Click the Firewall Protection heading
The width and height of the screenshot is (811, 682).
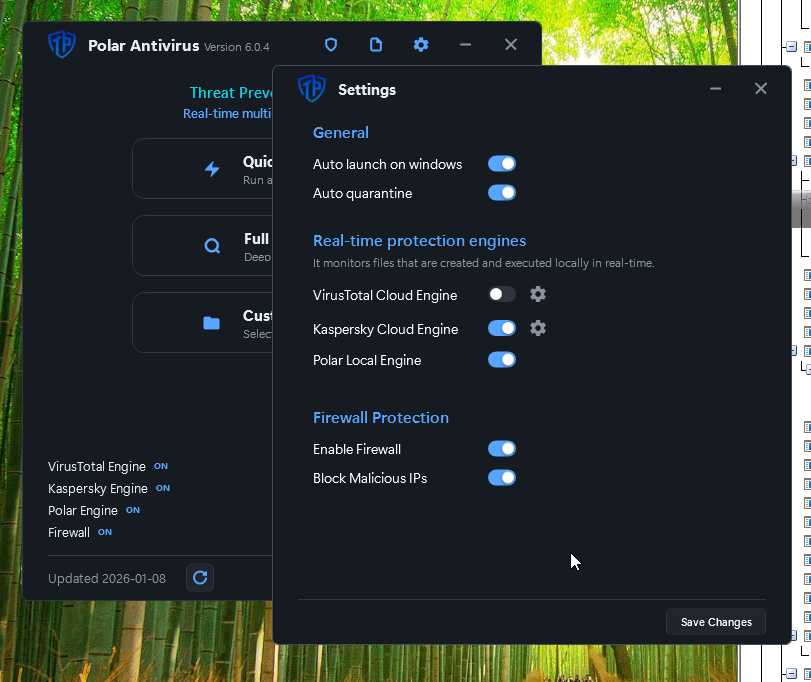pos(381,418)
